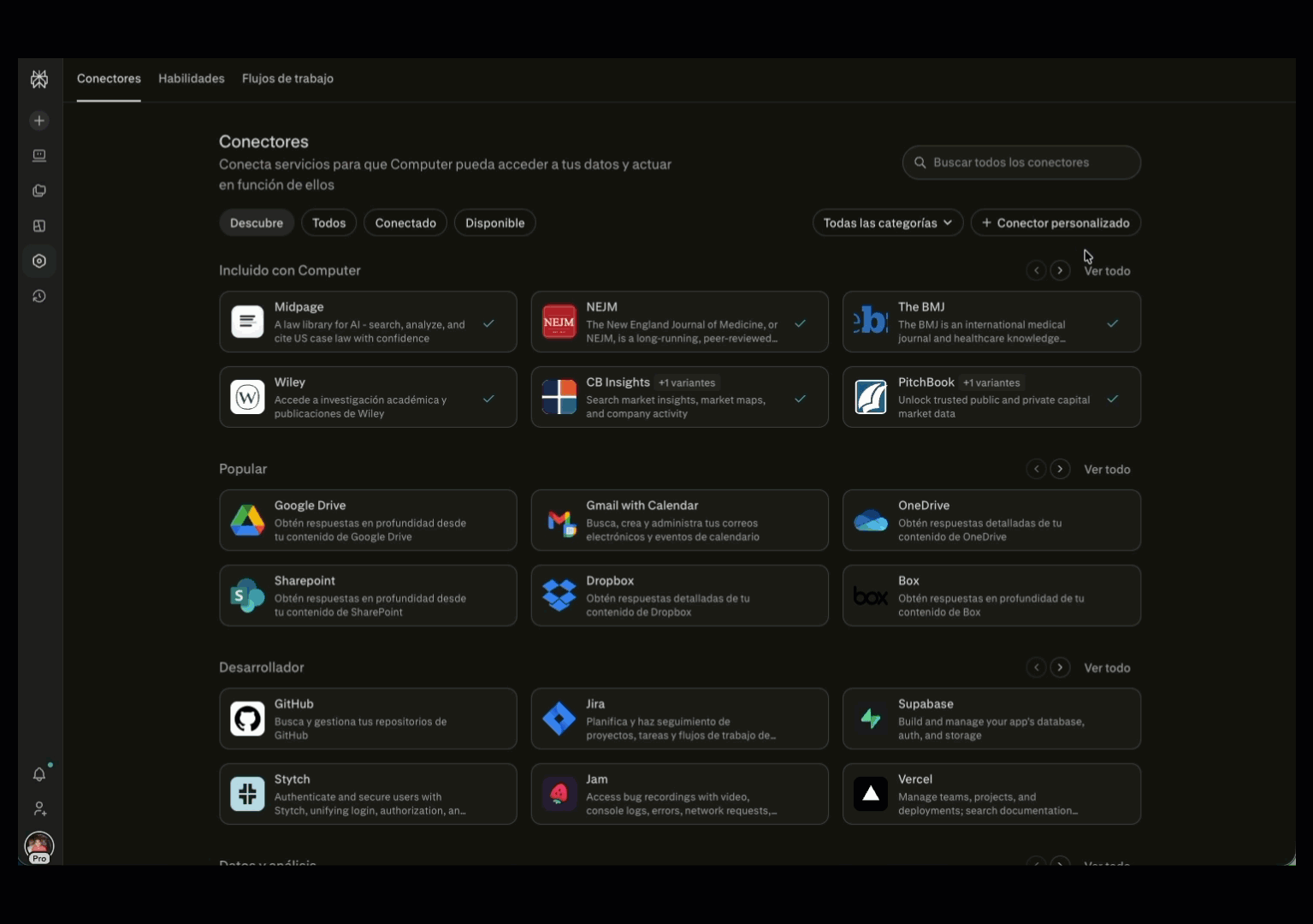Click the Google Drive logo icon
Viewport: 1313px width, 924px height.
tap(247, 520)
